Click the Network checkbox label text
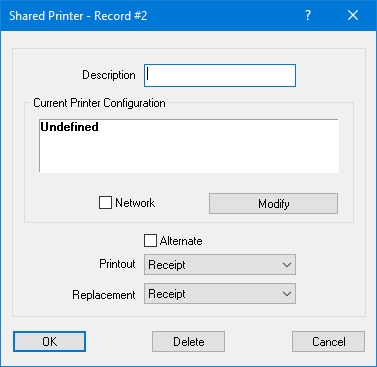377x367 pixels. pos(135,203)
